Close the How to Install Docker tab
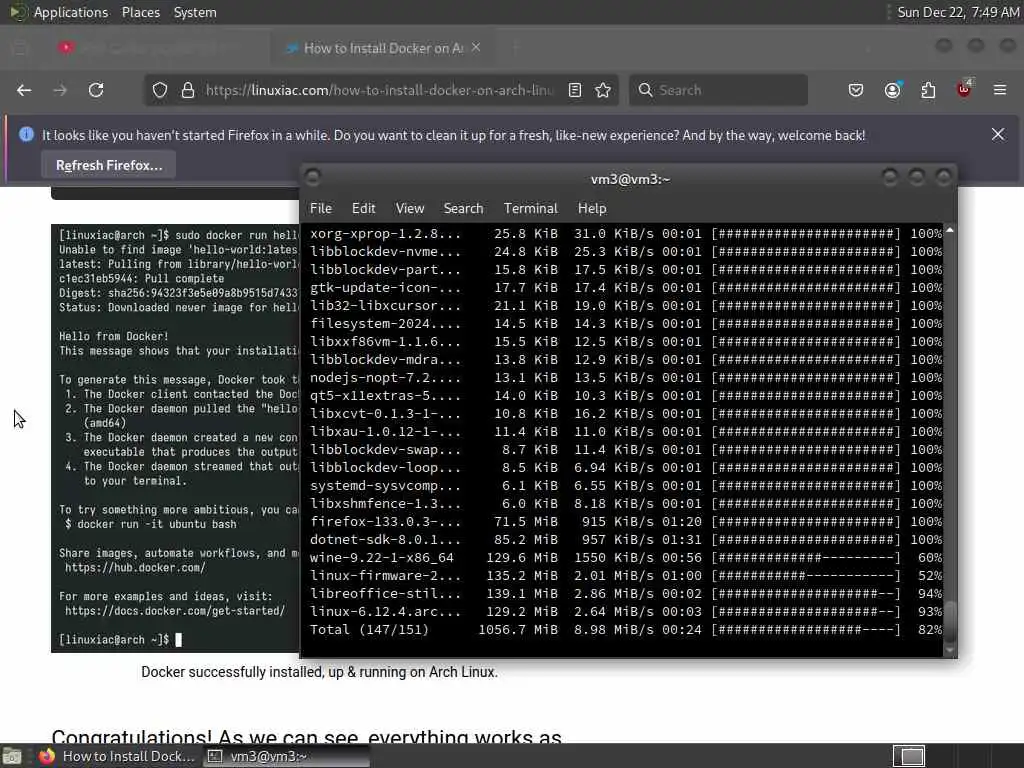Image resolution: width=1024 pixels, height=768 pixels. tap(476, 48)
